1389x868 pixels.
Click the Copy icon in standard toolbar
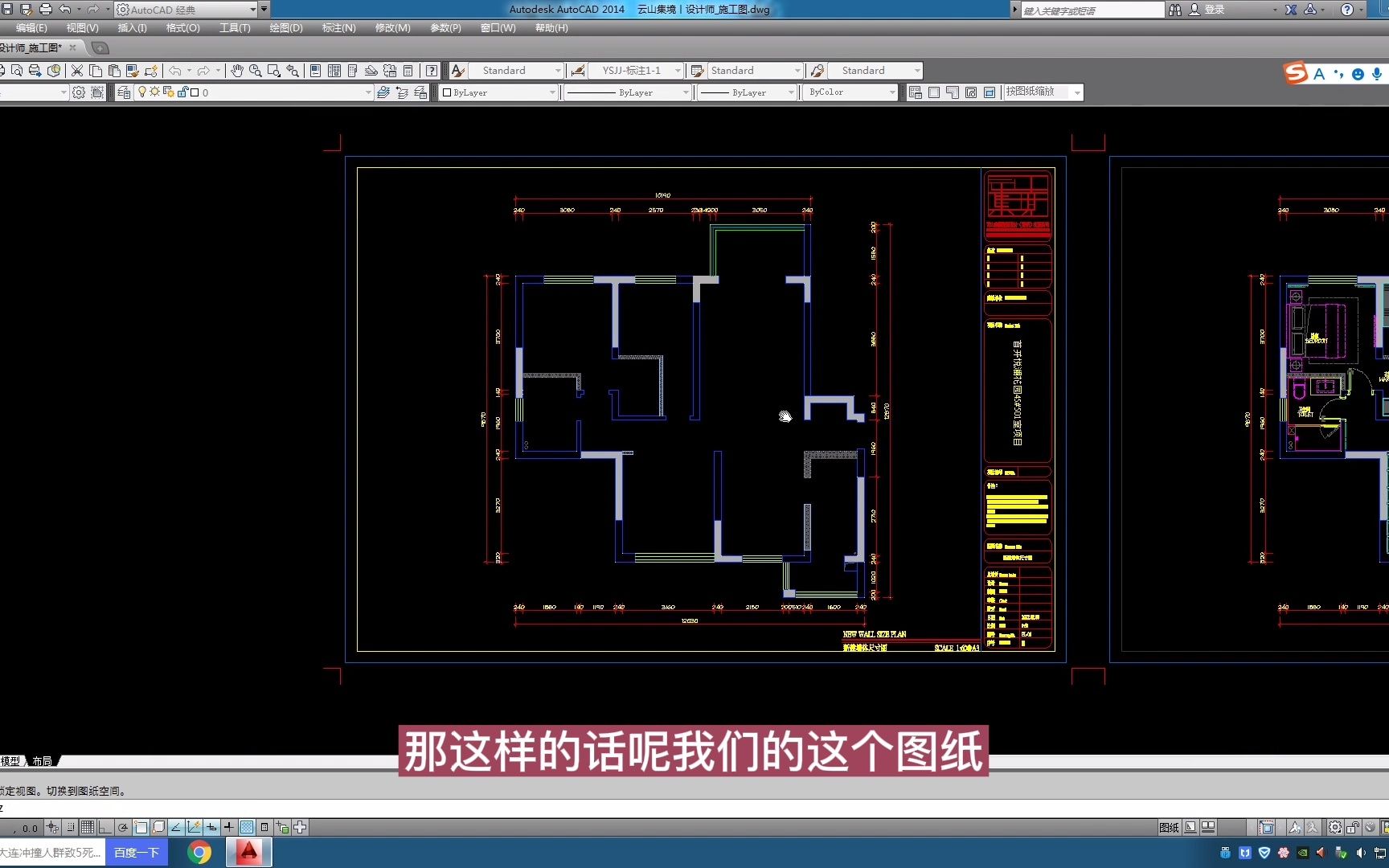coord(96,71)
